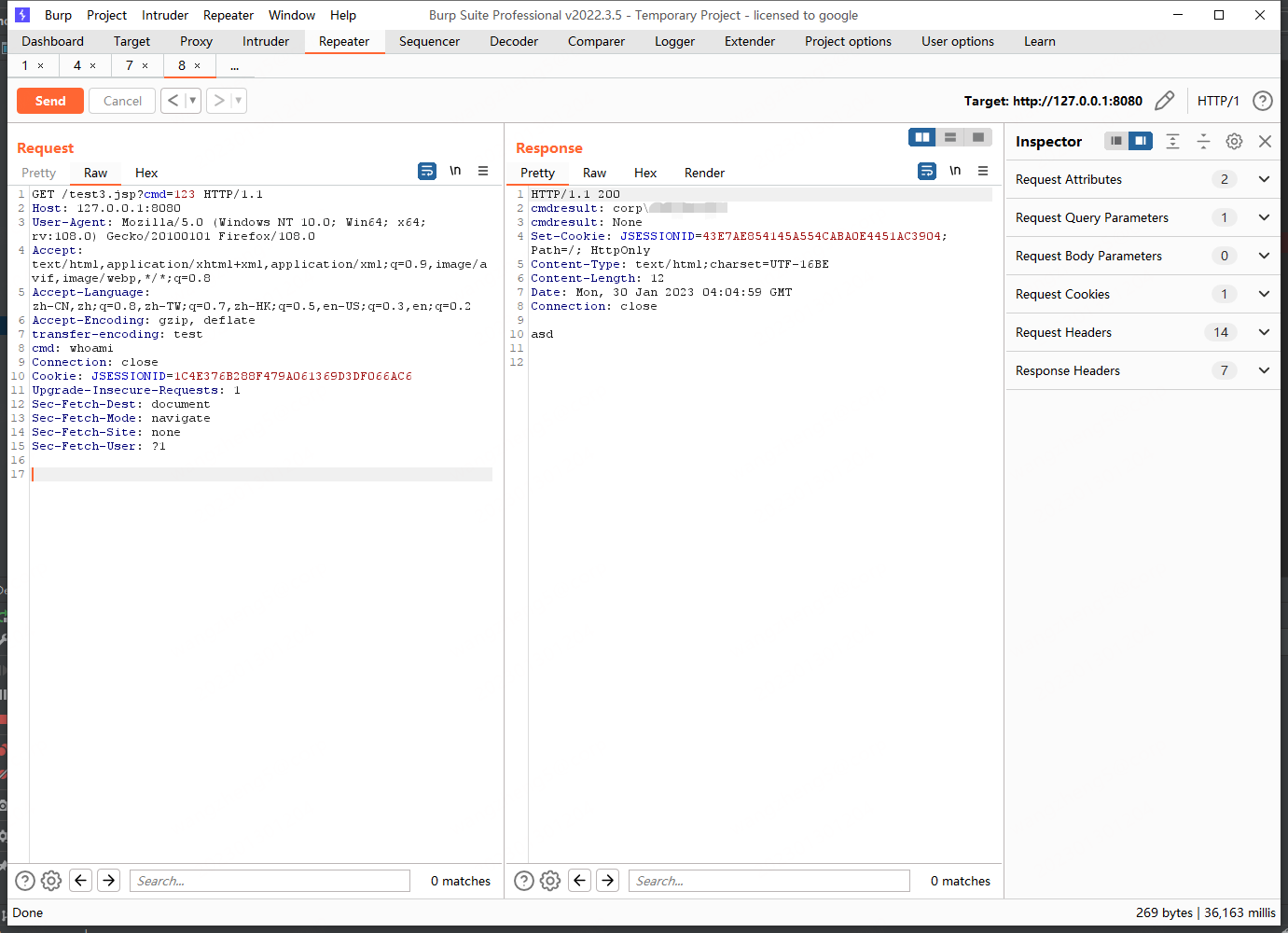Screen dimensions: 1288x933
Task: Click the Burp Suite logo icon
Action: pos(22,15)
